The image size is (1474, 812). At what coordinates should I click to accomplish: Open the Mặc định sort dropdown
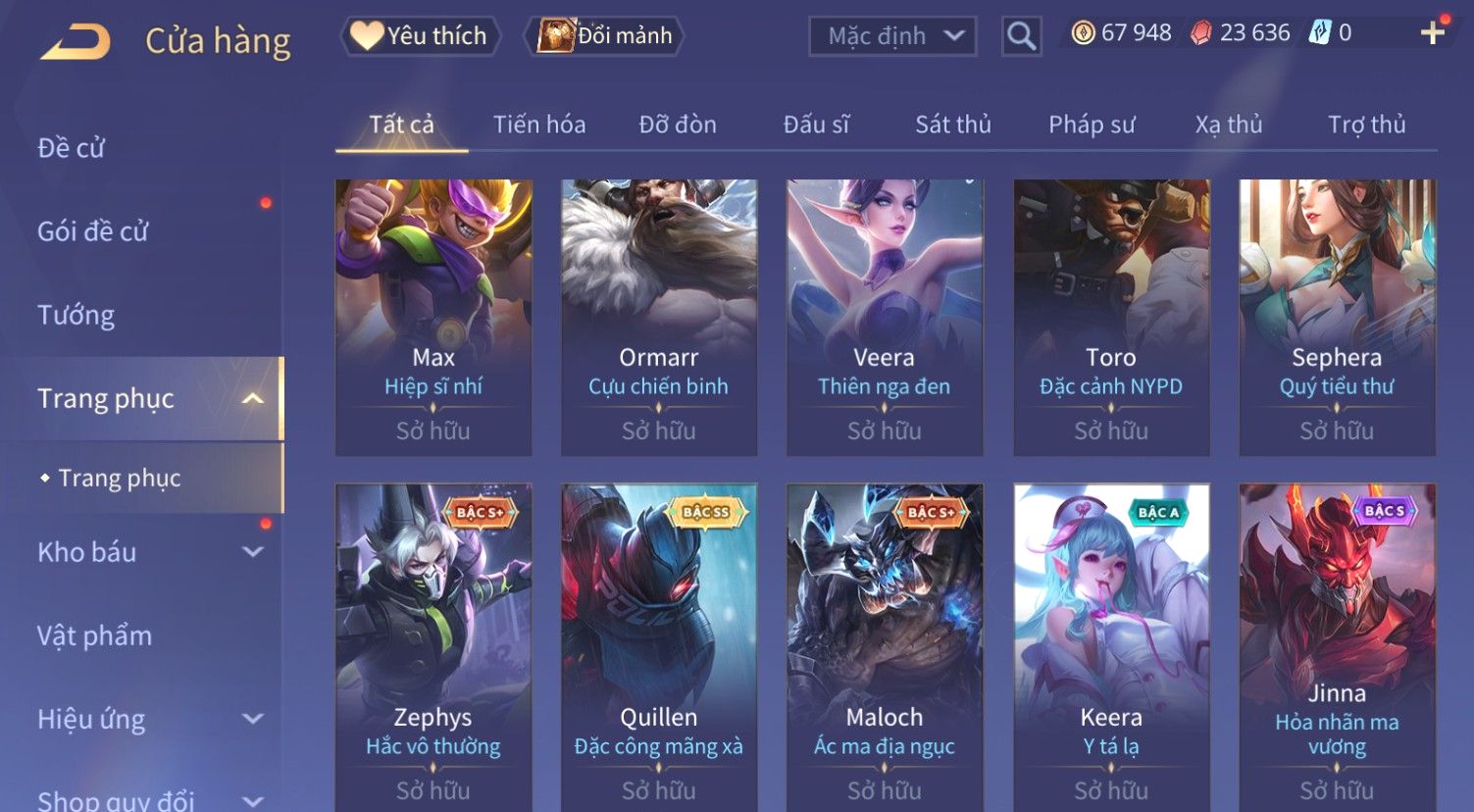point(892,36)
